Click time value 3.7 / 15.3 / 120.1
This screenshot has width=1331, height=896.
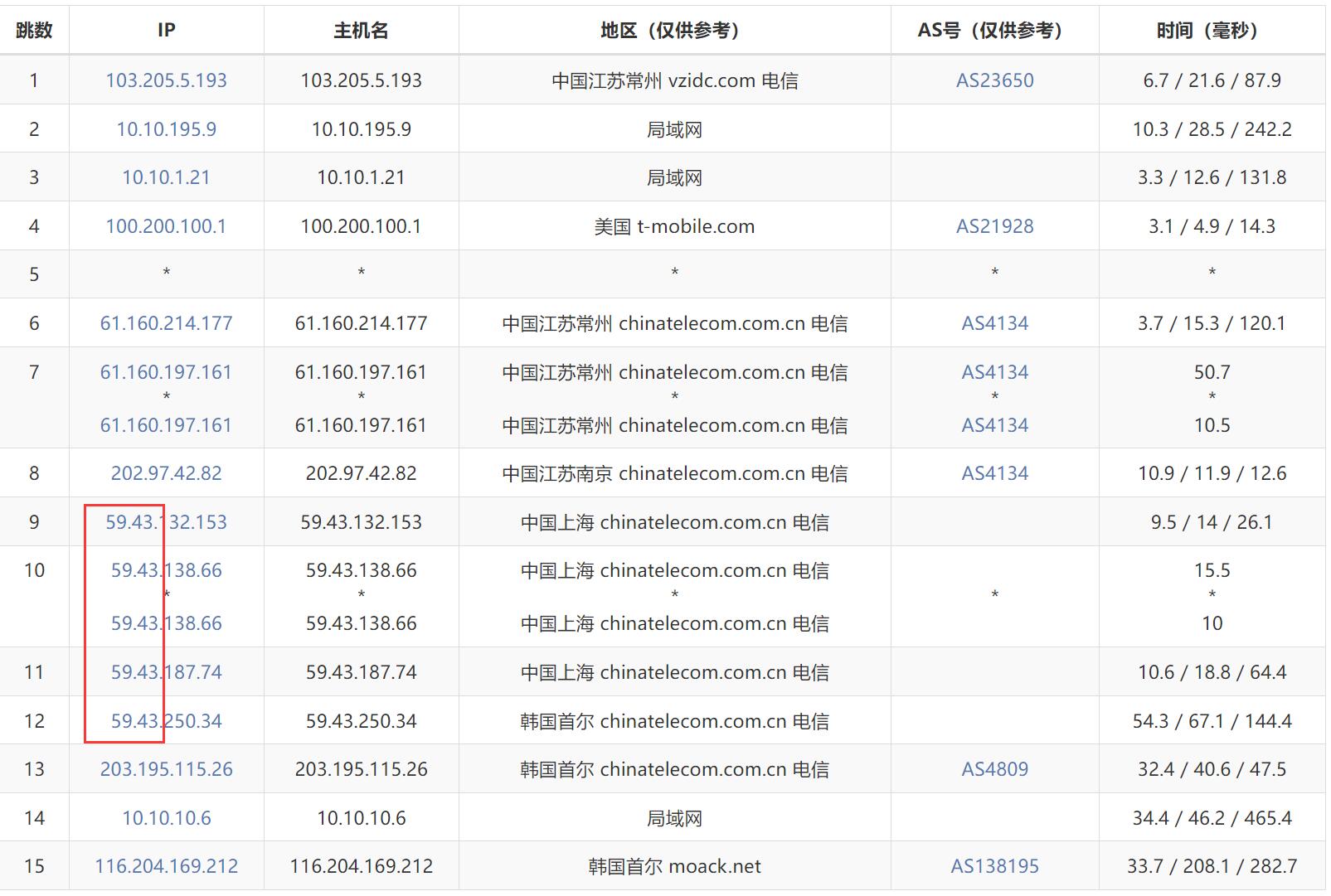click(1212, 323)
